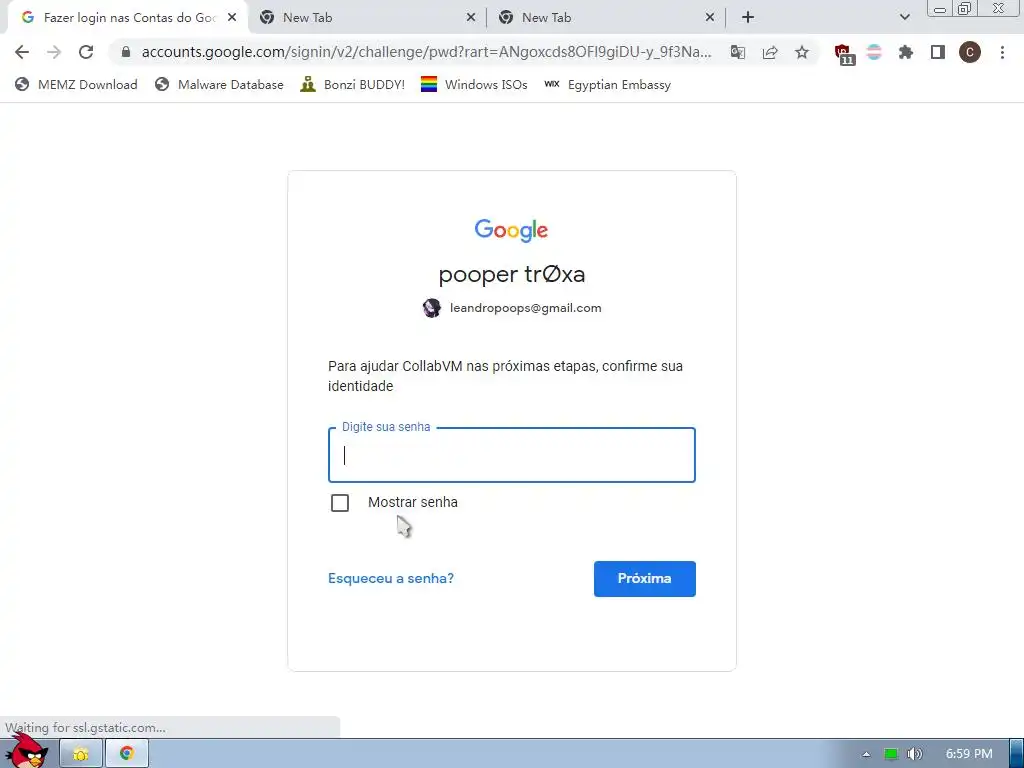Open Chrome profile avatar C
This screenshot has height=768, width=1024.
pos(970,52)
